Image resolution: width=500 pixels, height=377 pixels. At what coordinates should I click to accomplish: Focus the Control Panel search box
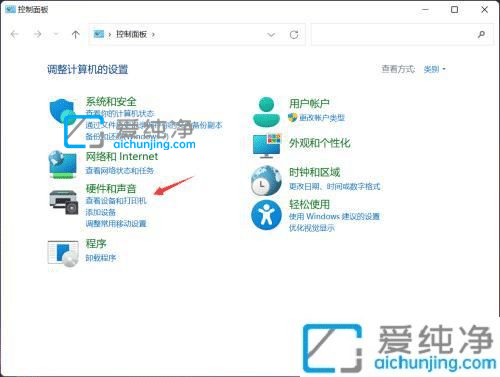click(x=402, y=34)
